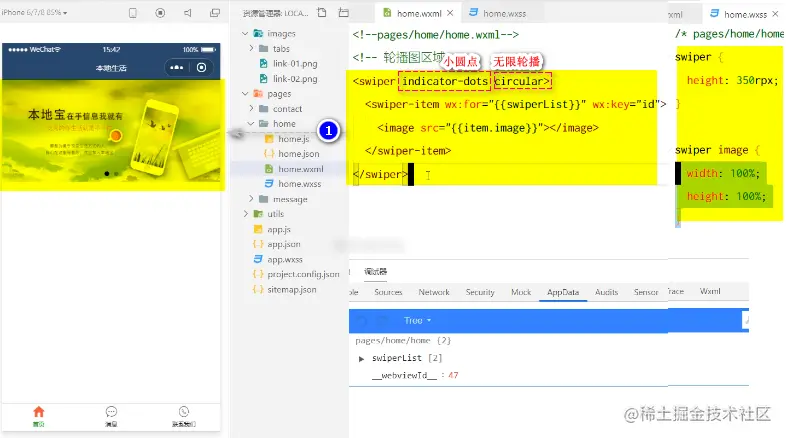Screen dimensions: 786x438
Task: Open home.wxss in file tree
Action: [300, 184]
